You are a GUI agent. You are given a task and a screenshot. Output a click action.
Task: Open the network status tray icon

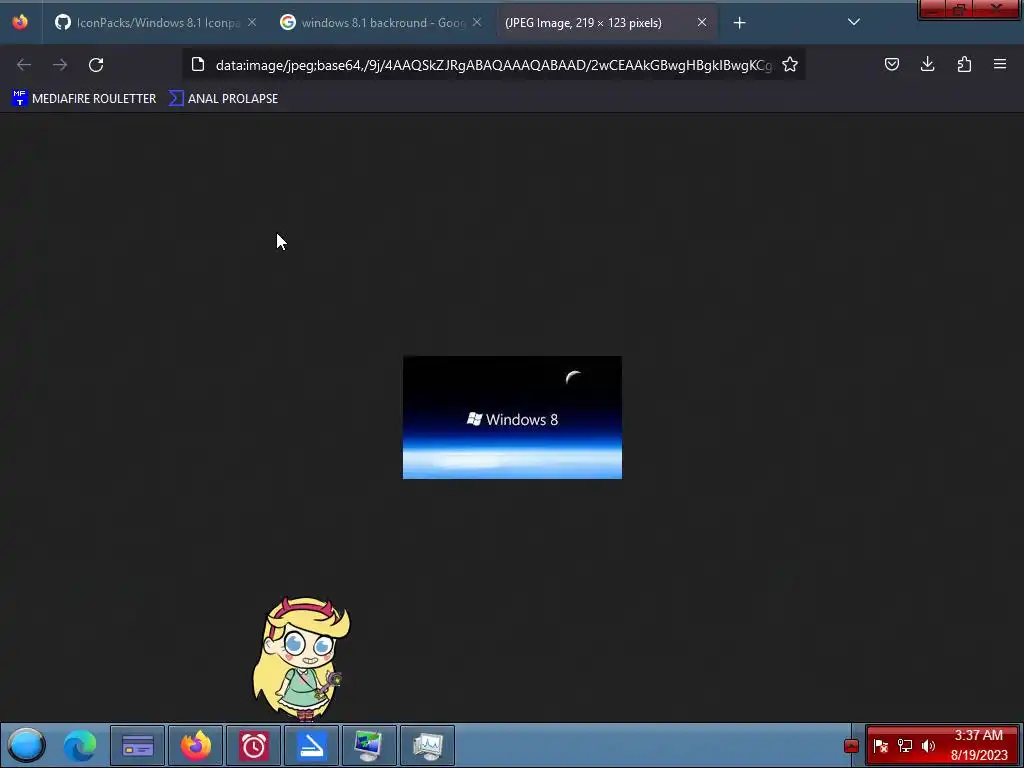click(x=904, y=746)
